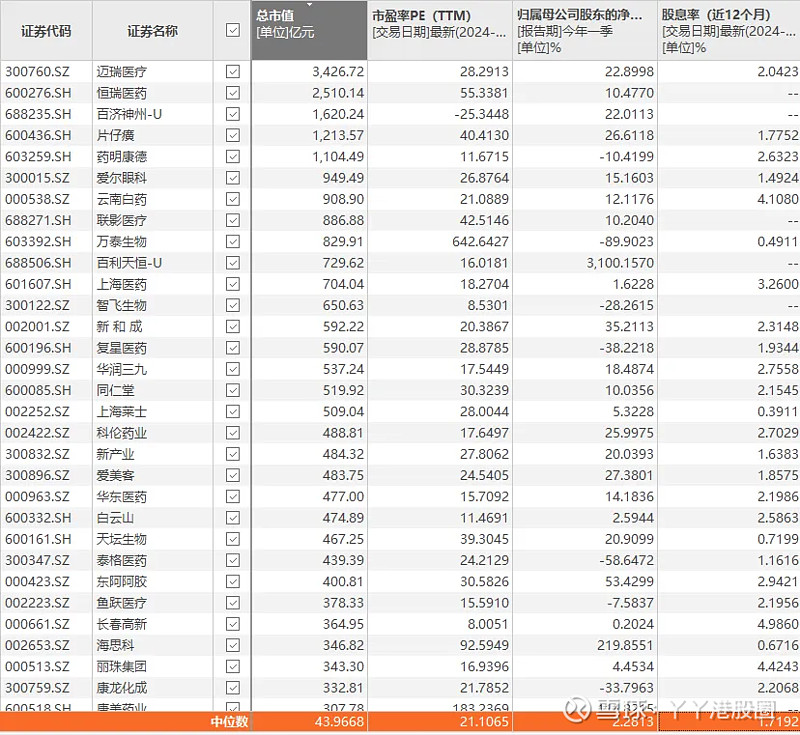Screen dimensions: 800x735
Task: Click PE value 55.3381 for 恒瑞医药
Action: 484,93
